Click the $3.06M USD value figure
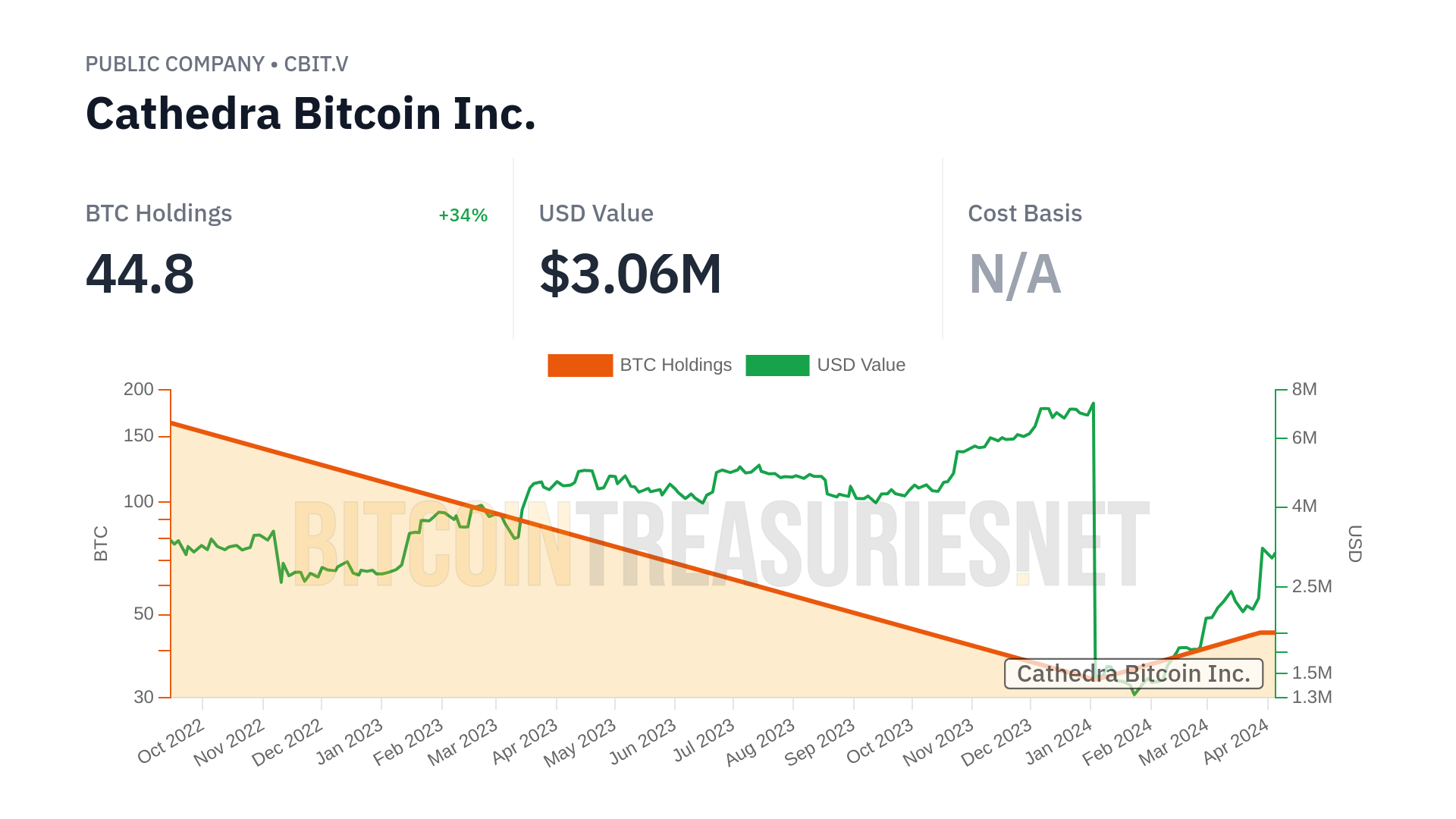 pyautogui.click(x=630, y=273)
